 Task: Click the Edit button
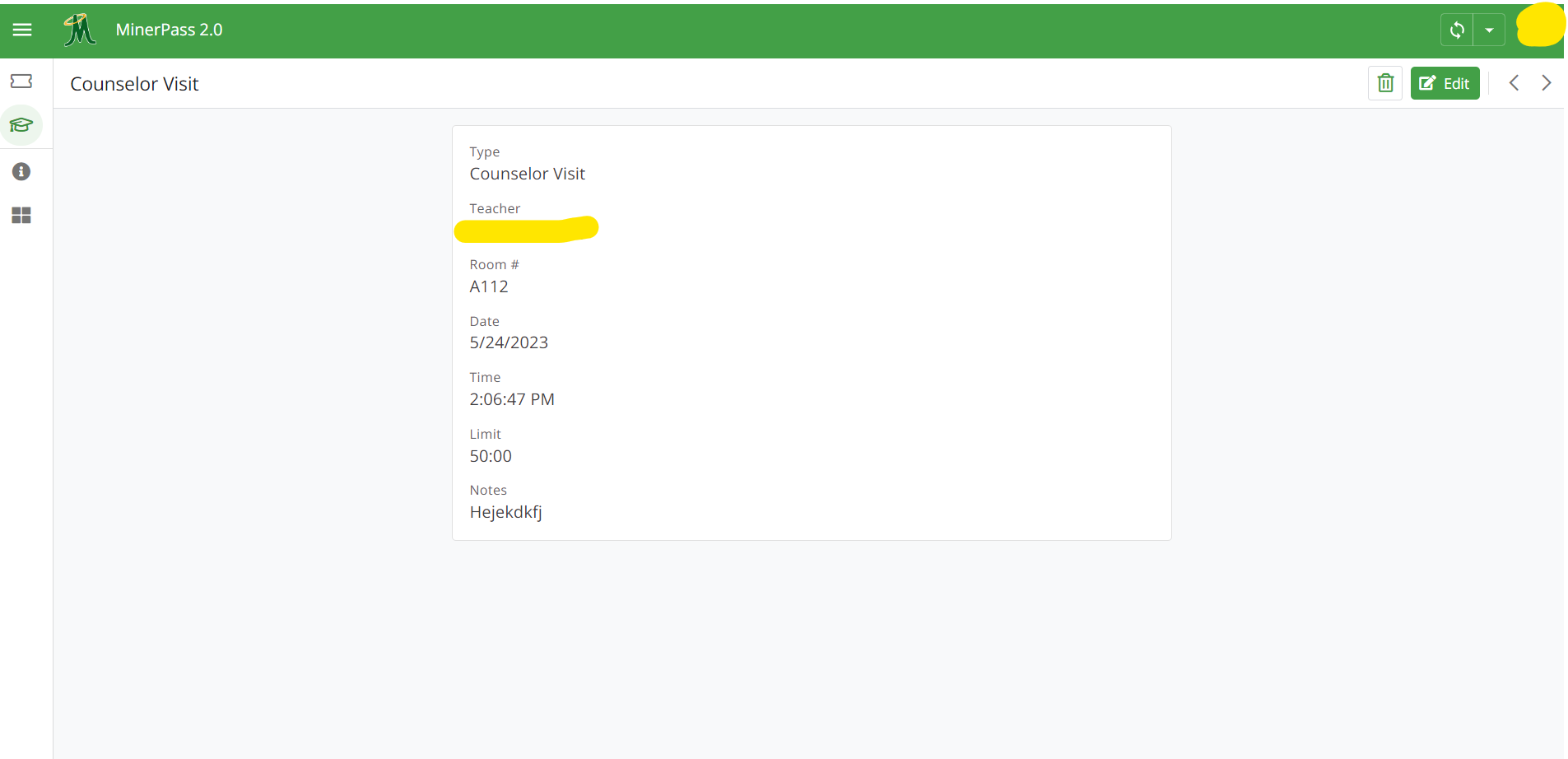[1445, 83]
